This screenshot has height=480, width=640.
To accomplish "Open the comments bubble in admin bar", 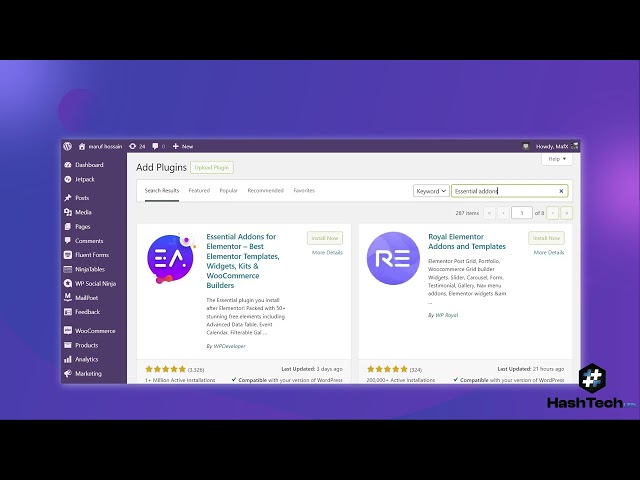I will point(158,146).
